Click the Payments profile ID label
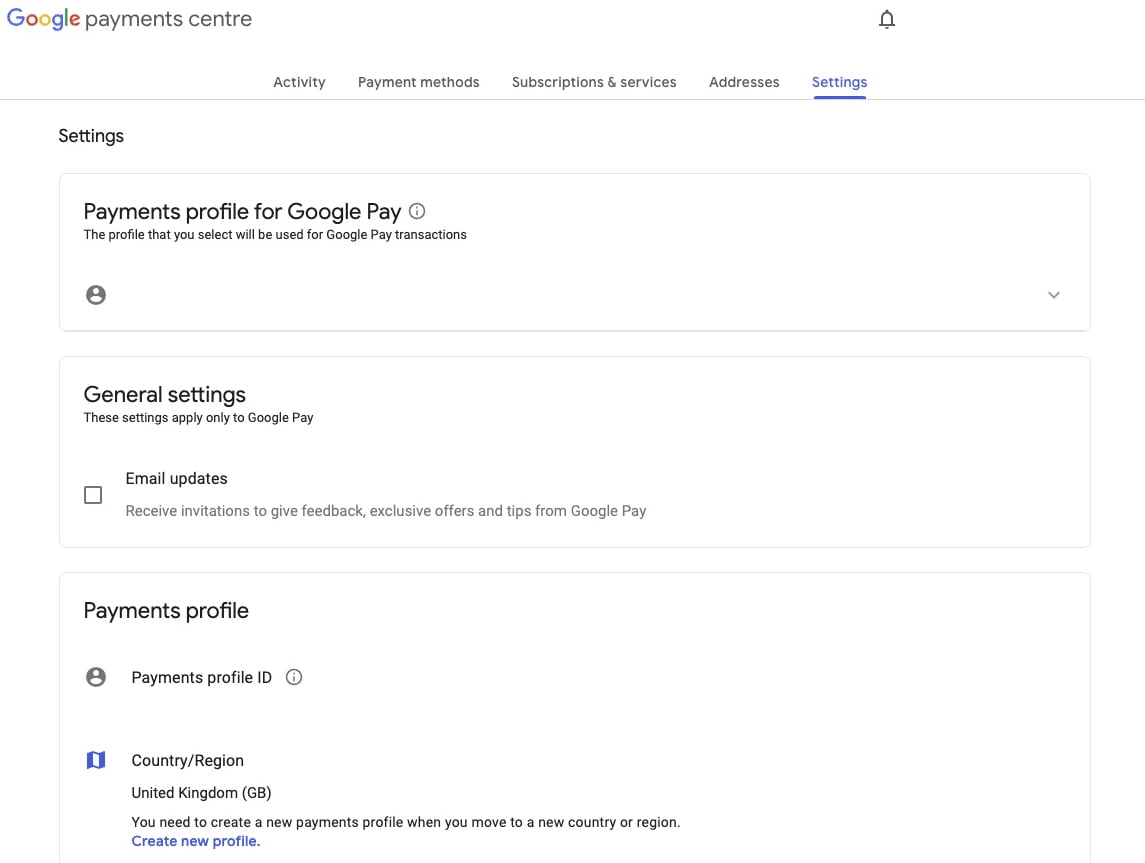This screenshot has width=1145, height=863. (x=202, y=678)
